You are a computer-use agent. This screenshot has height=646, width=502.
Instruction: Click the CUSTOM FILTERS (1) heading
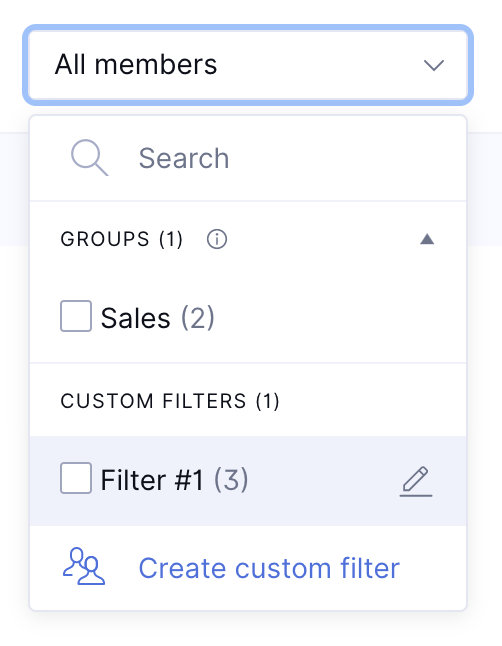pos(170,401)
